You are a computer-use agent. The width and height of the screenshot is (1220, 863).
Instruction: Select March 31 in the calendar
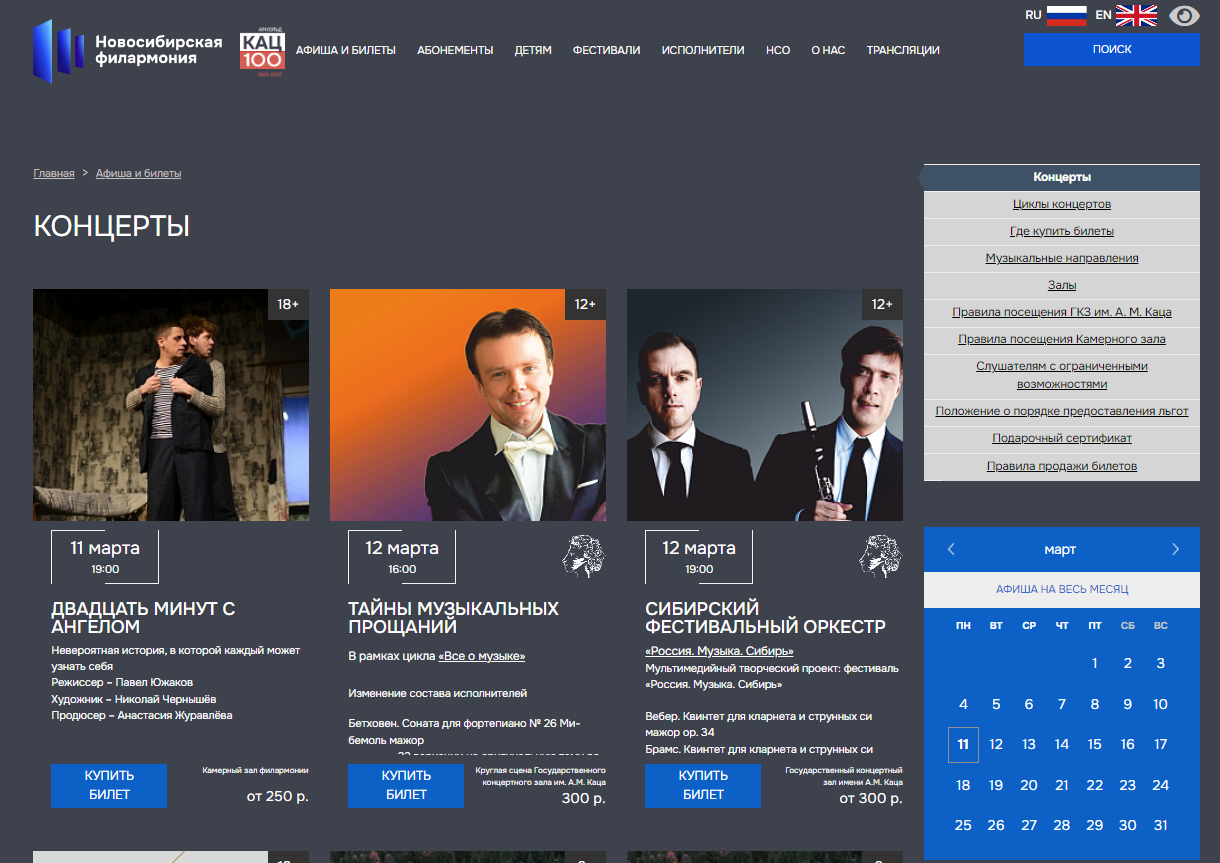point(1161,825)
